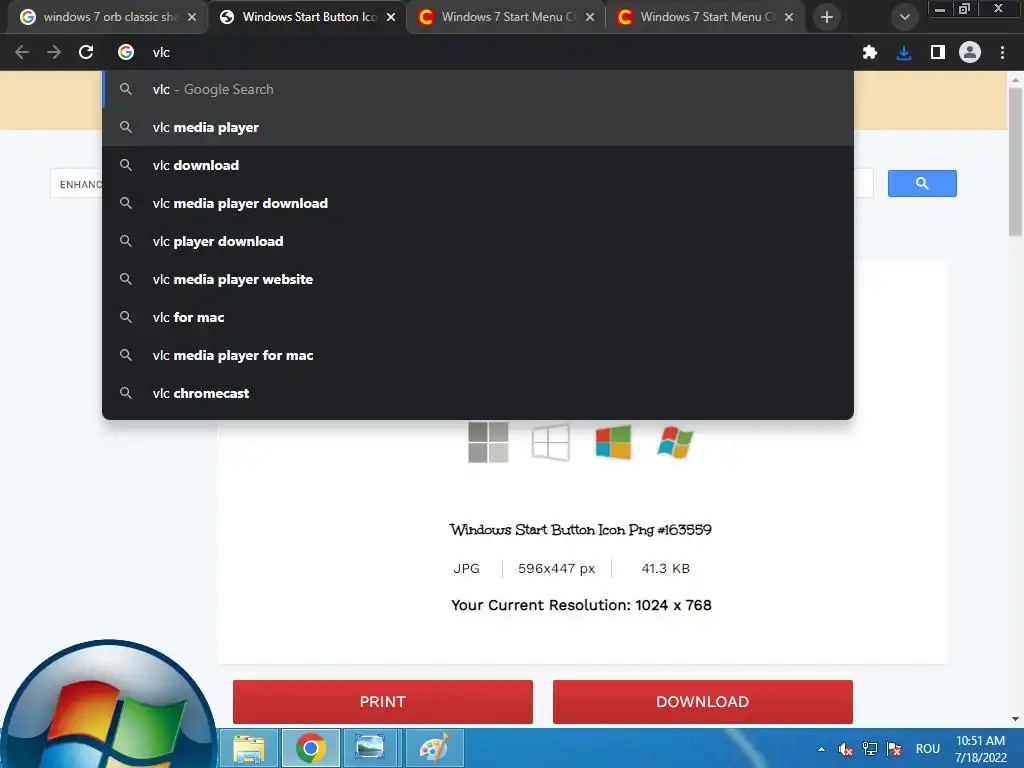1024x768 pixels.
Task: Click the Chrome back arrow
Action: point(22,52)
